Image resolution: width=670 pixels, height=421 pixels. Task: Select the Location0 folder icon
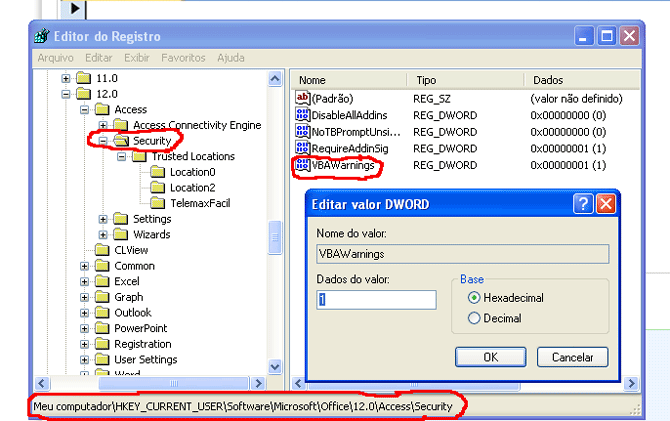158,172
